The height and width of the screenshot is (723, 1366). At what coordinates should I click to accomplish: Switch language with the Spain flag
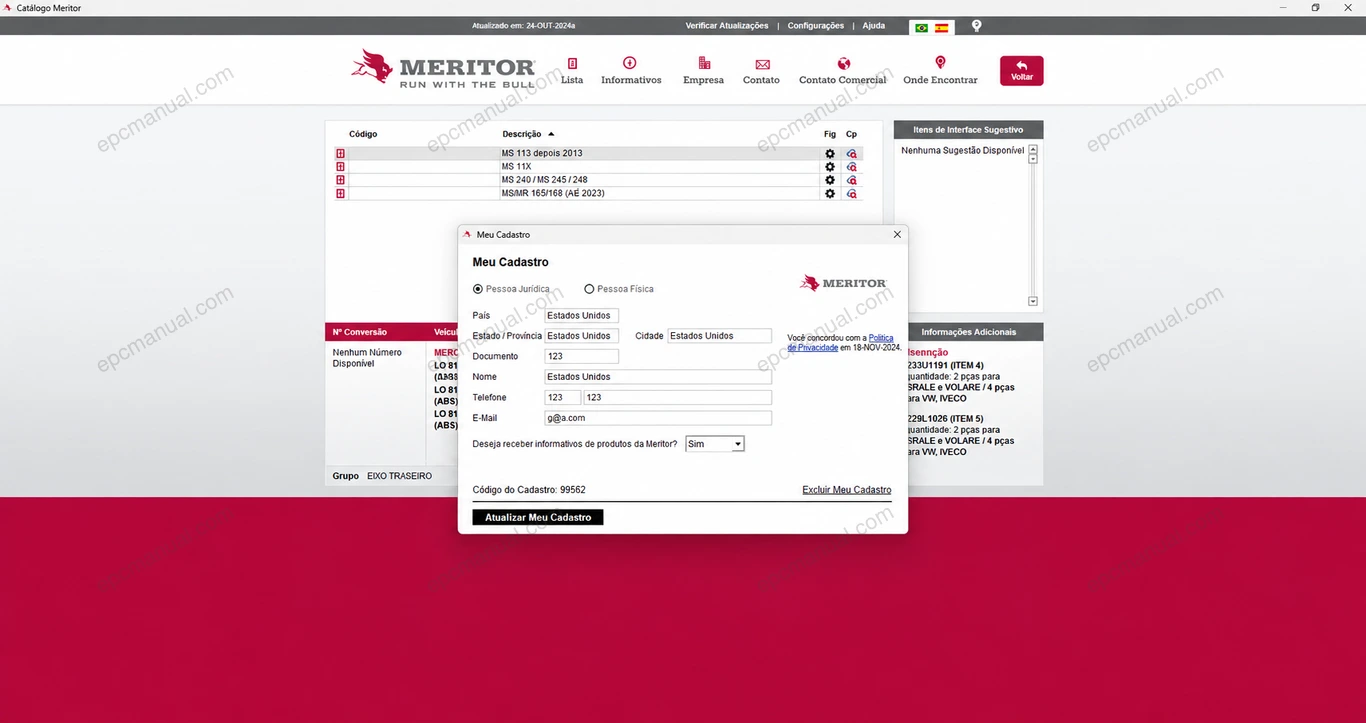(x=941, y=28)
